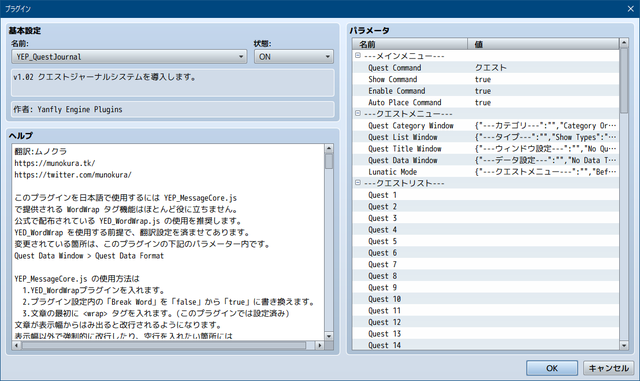Select the Quest Title Window parameter
This screenshot has width=640, height=381.
tap(486, 149)
